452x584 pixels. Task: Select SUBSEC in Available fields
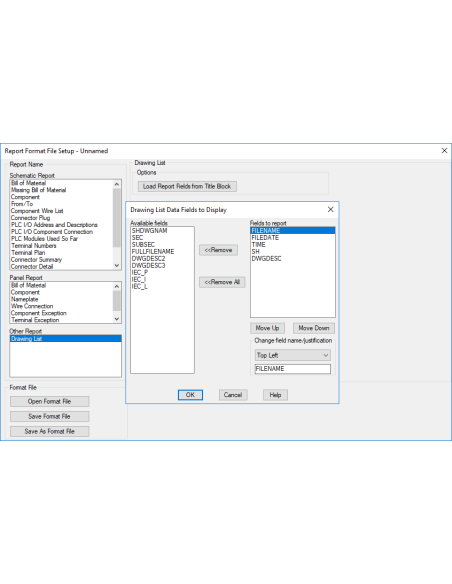pyautogui.click(x=162, y=245)
